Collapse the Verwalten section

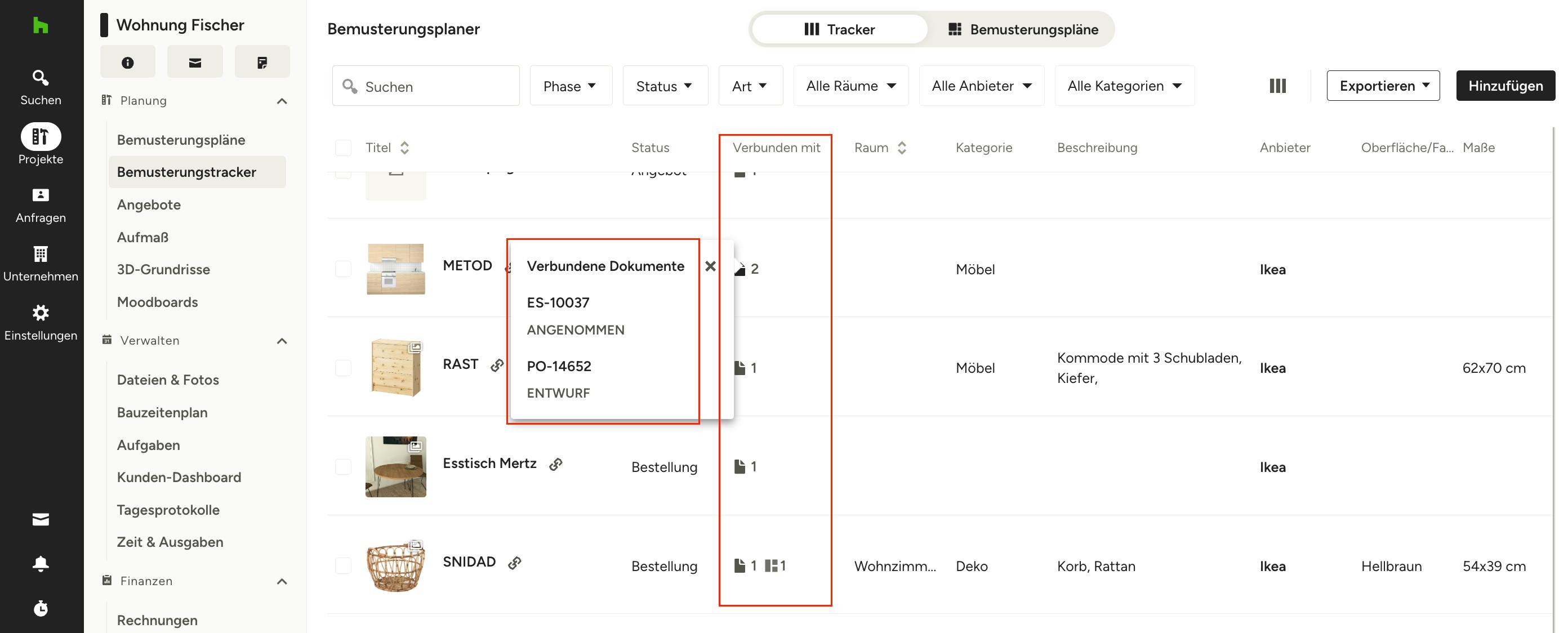point(282,341)
